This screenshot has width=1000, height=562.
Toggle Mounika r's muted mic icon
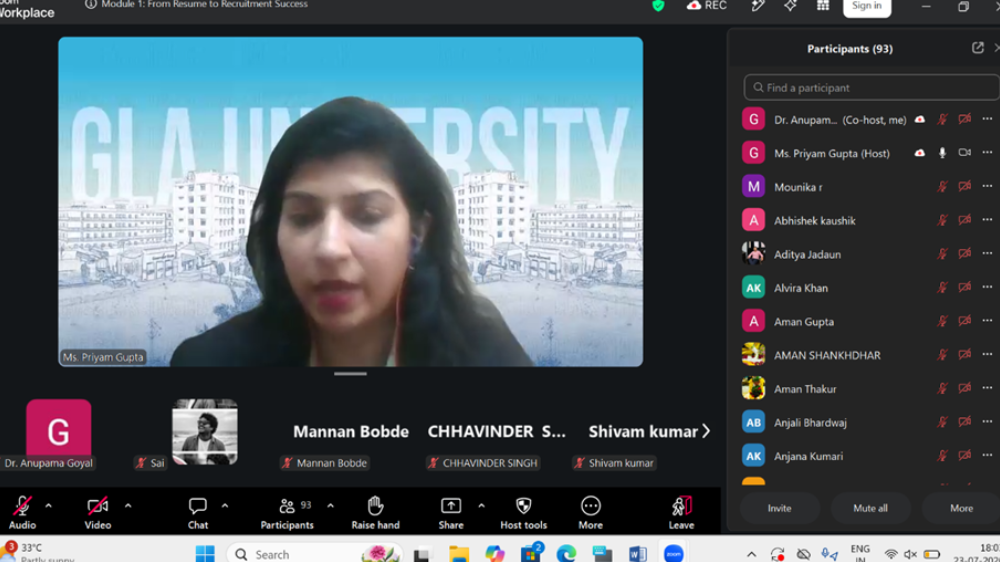click(x=942, y=187)
